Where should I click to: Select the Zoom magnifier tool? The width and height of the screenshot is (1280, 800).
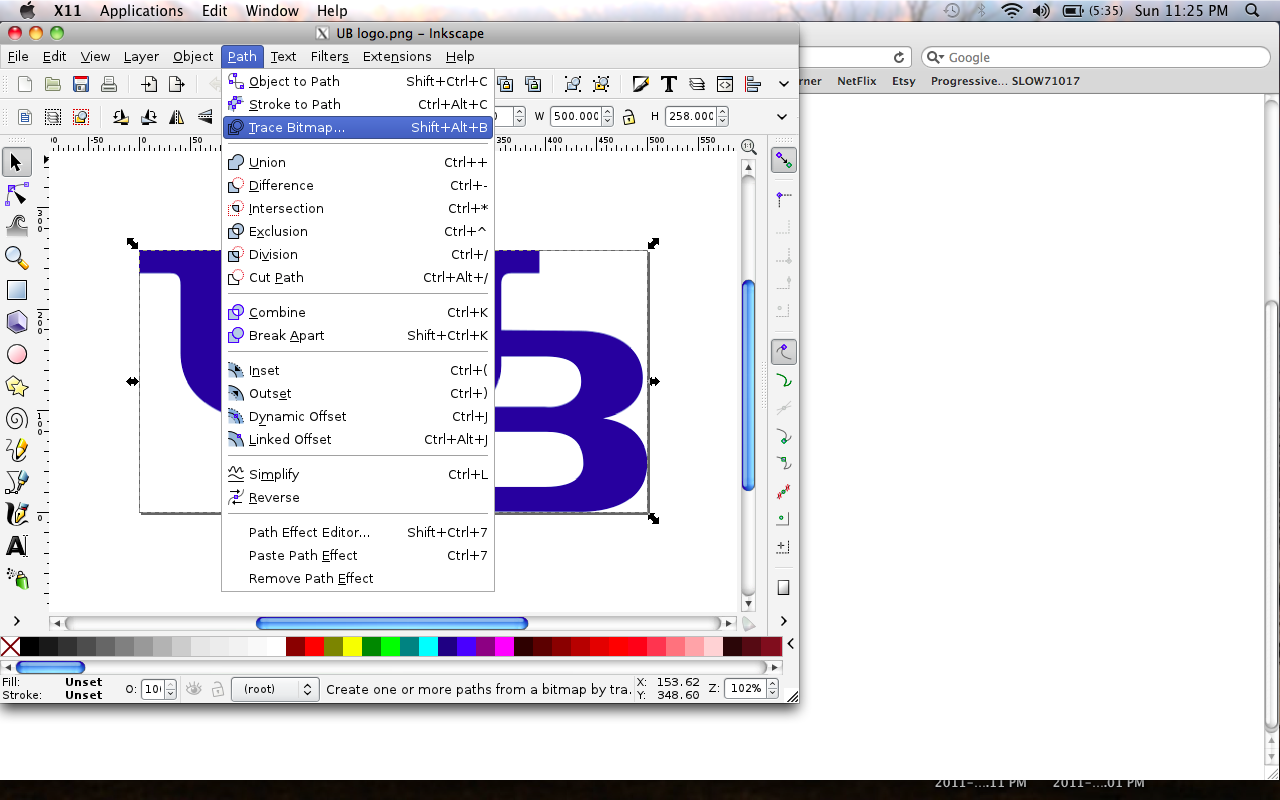click(17, 258)
